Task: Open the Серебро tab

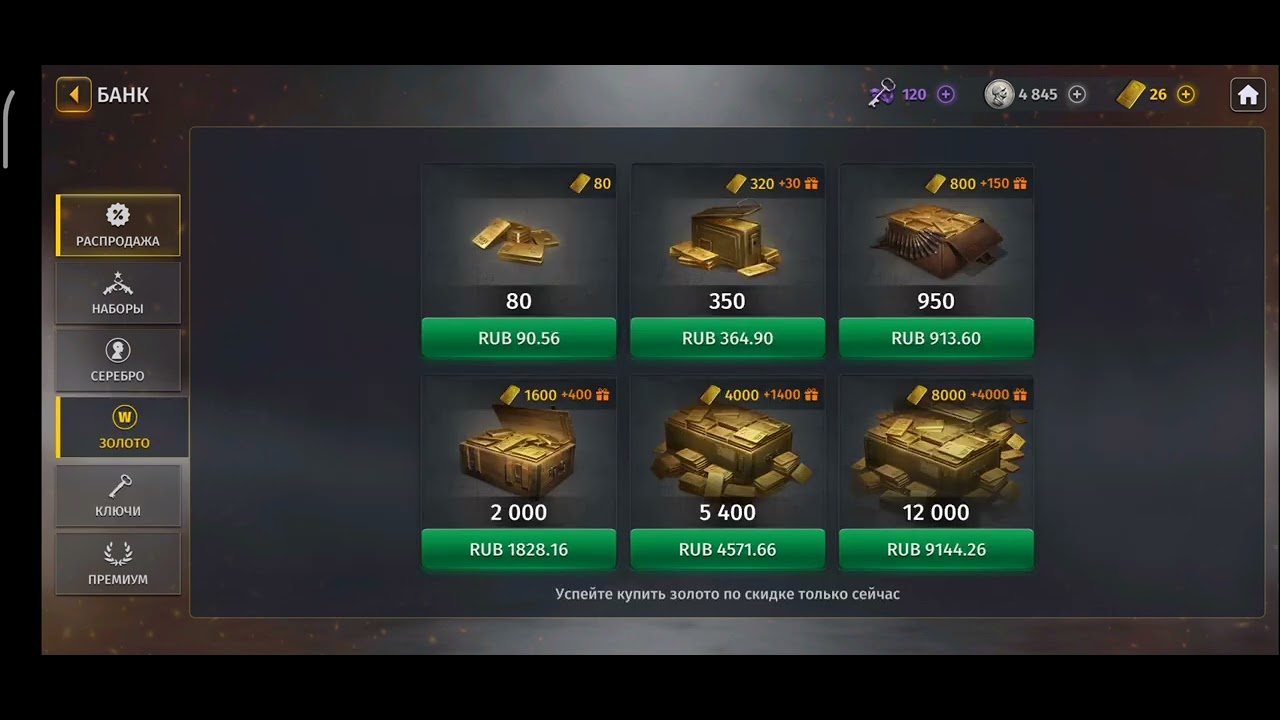Action: 118,360
